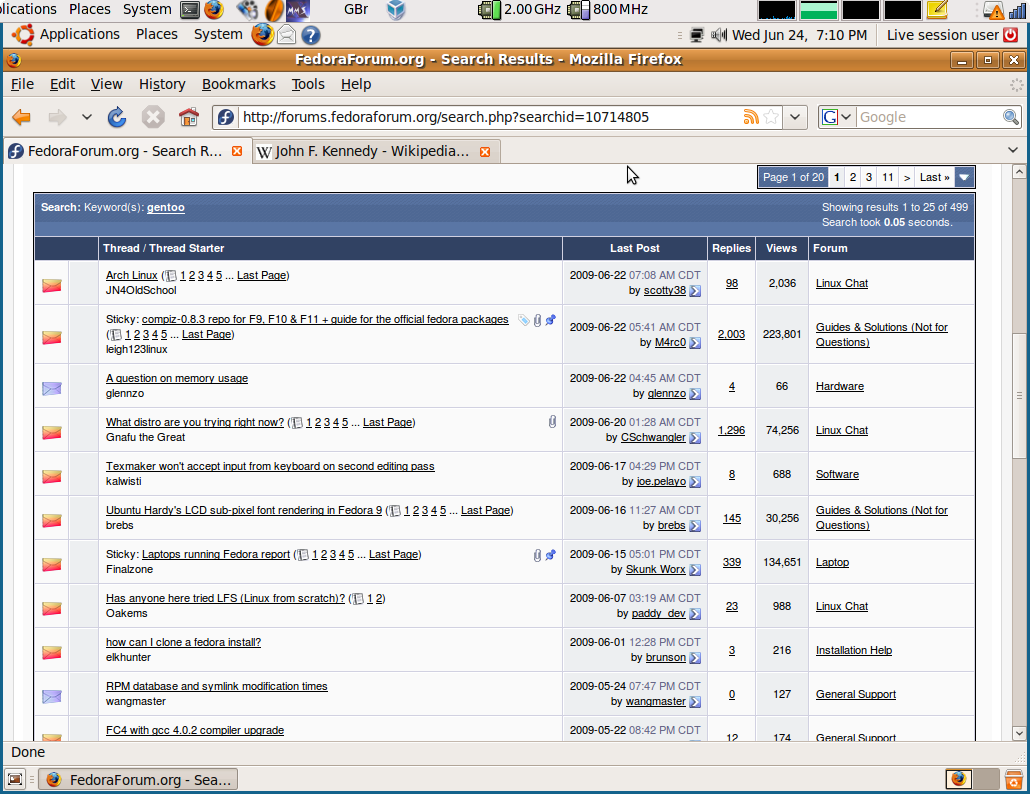The image size is (1030, 794).
Task: Open the Sort by Views column header
Action: coord(781,248)
